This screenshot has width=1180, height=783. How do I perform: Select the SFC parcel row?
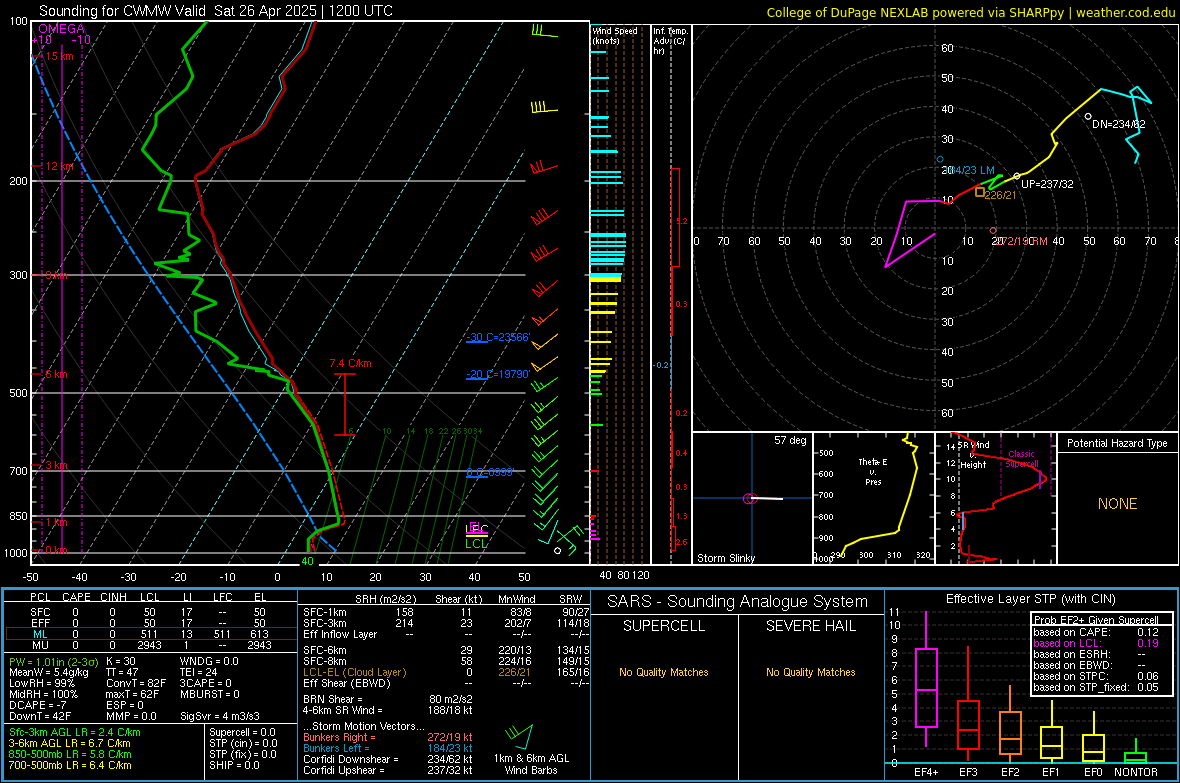[x=151, y=612]
